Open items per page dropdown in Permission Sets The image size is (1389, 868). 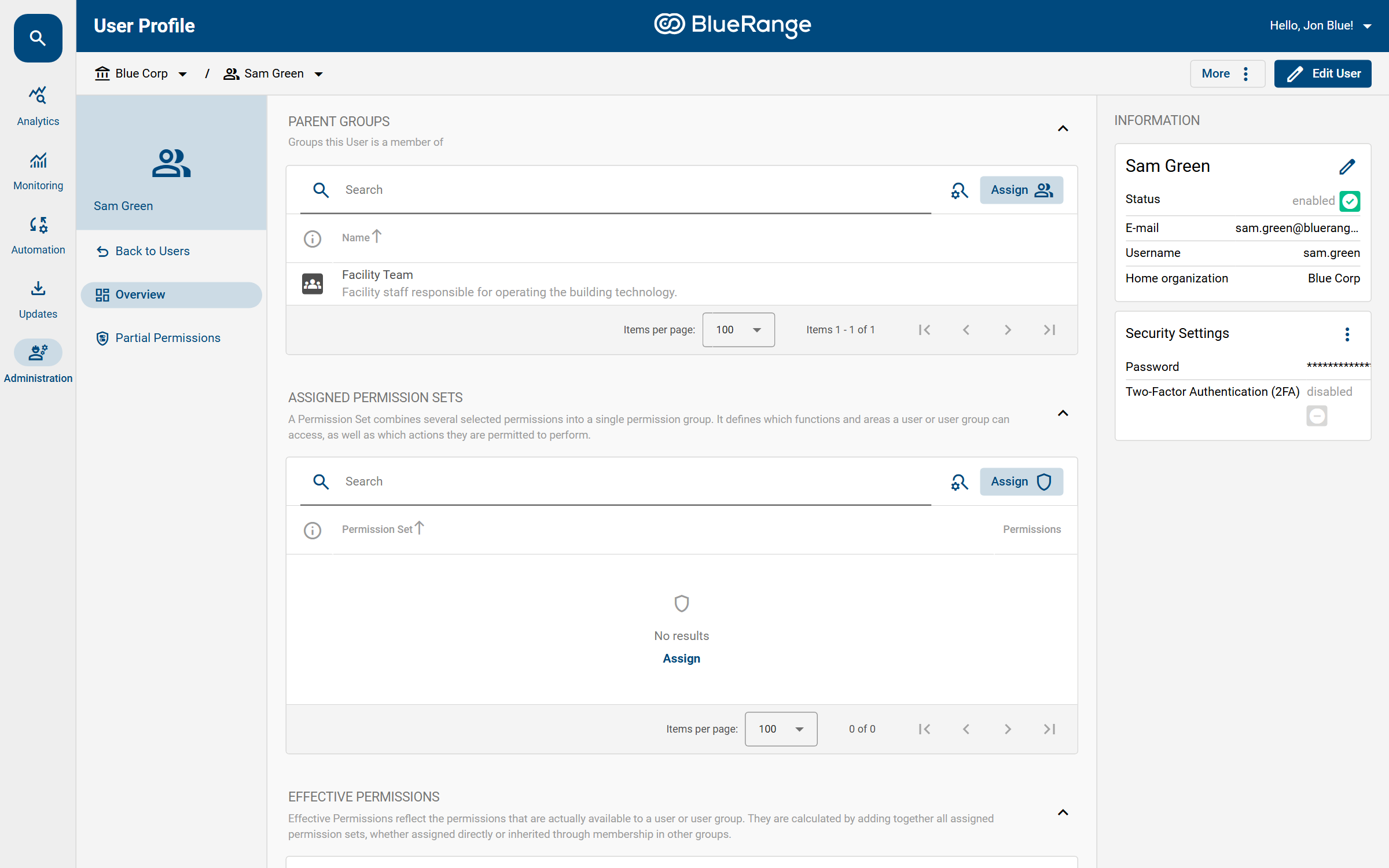[781, 729]
